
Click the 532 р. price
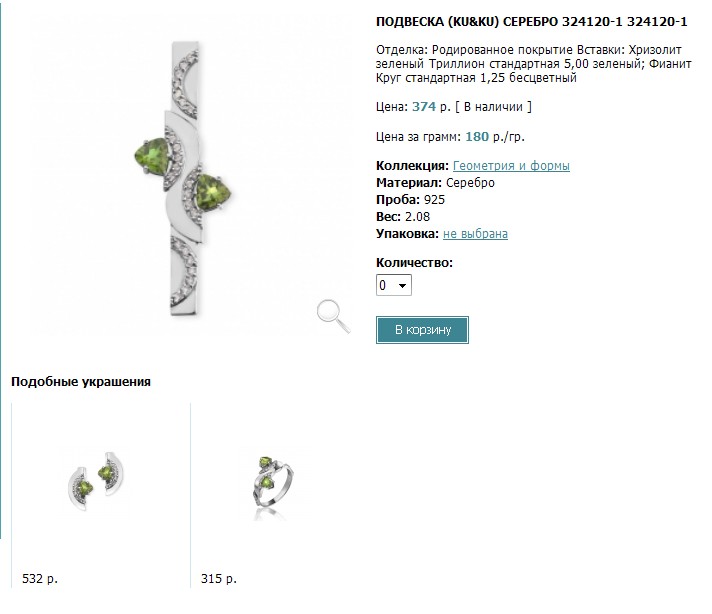click(x=38, y=578)
